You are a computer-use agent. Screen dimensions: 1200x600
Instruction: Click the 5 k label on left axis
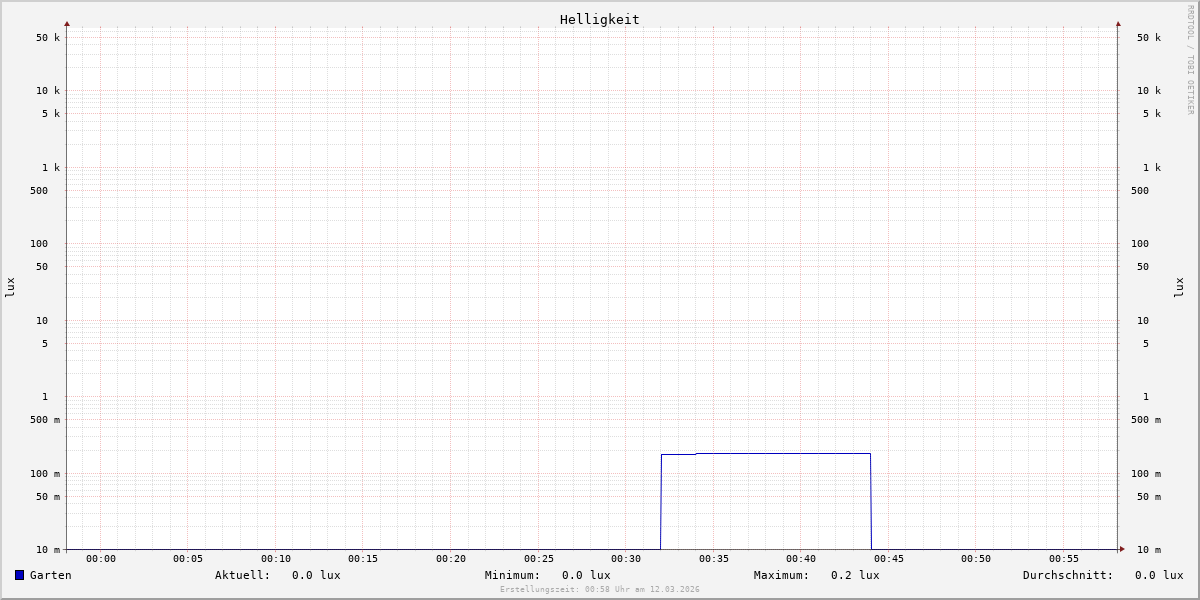tap(51, 114)
